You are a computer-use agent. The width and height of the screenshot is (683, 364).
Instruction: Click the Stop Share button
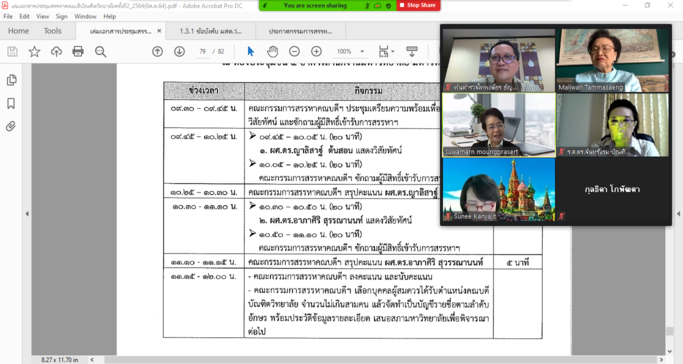pyautogui.click(x=418, y=5)
